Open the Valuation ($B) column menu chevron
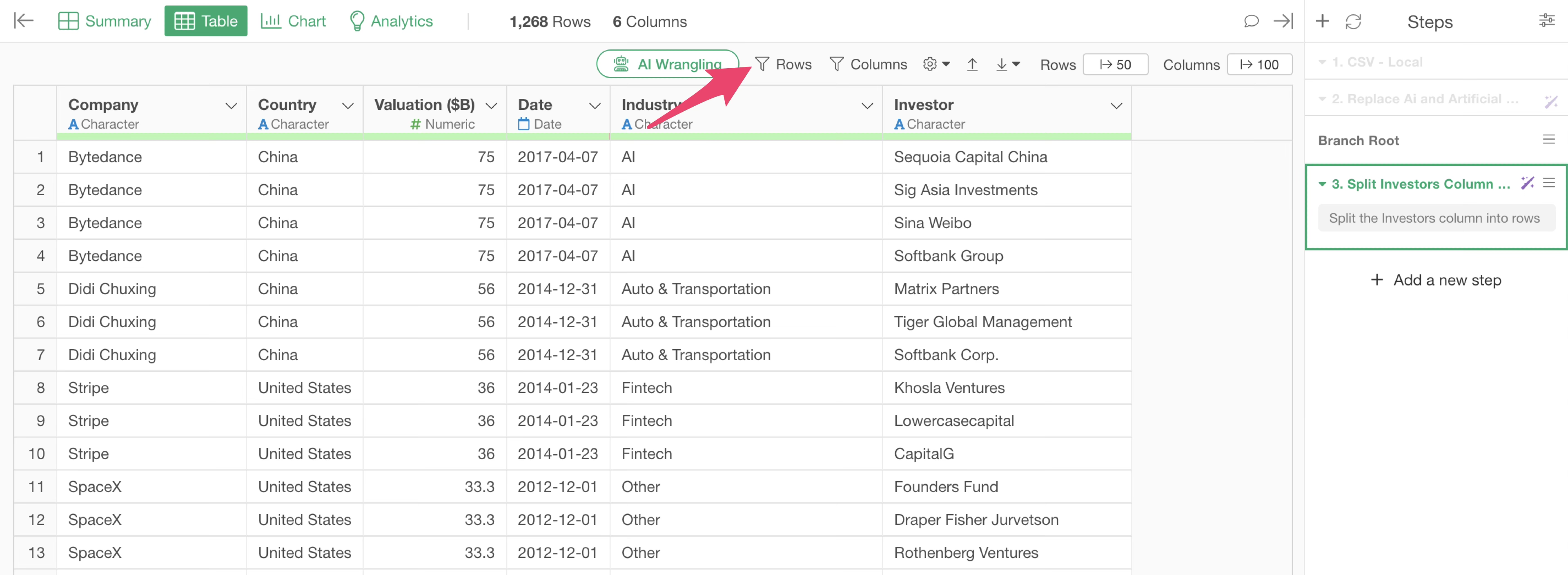Image resolution: width=1568 pixels, height=575 pixels. click(491, 106)
